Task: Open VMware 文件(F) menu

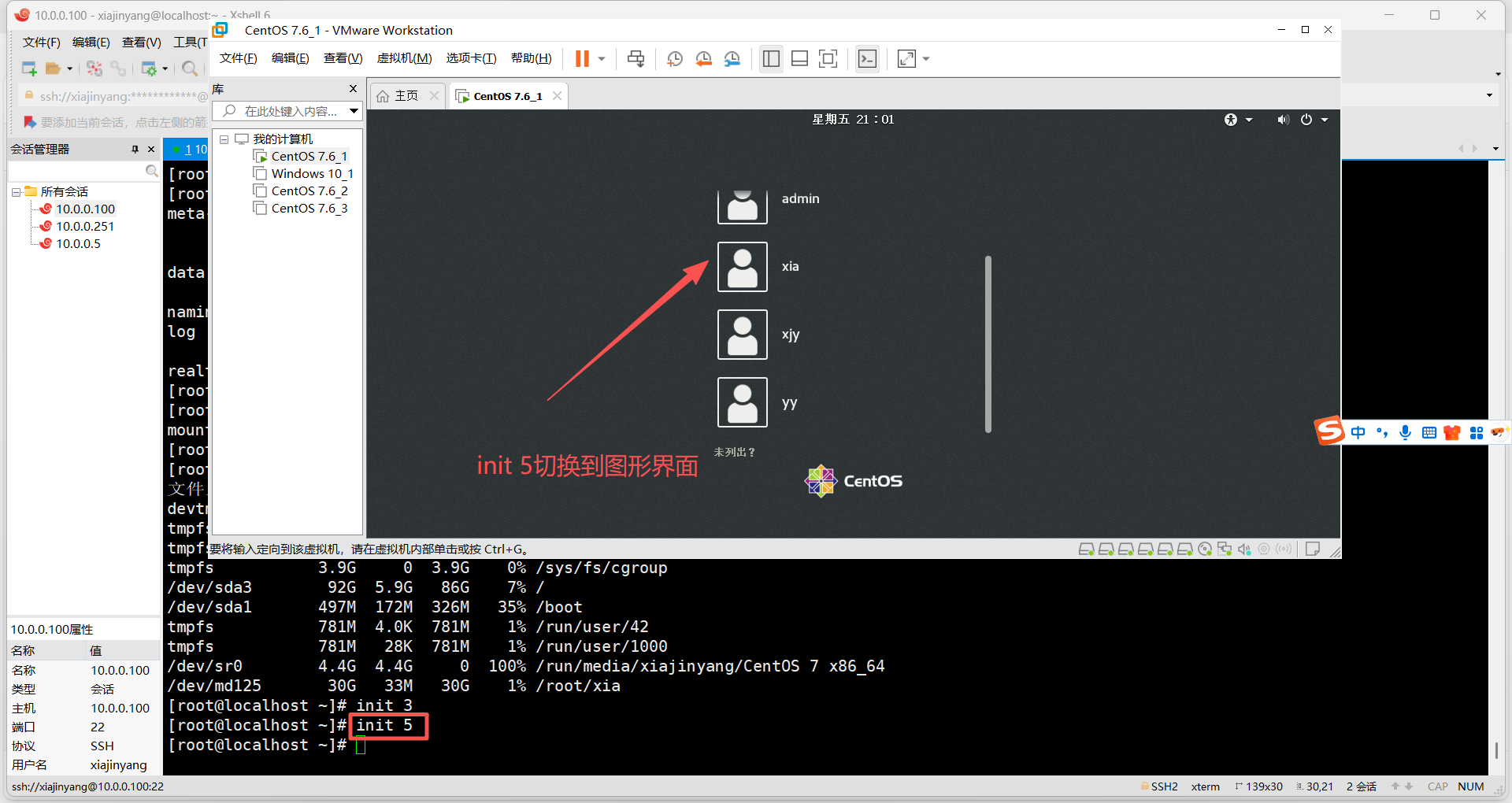Action: 238,58
